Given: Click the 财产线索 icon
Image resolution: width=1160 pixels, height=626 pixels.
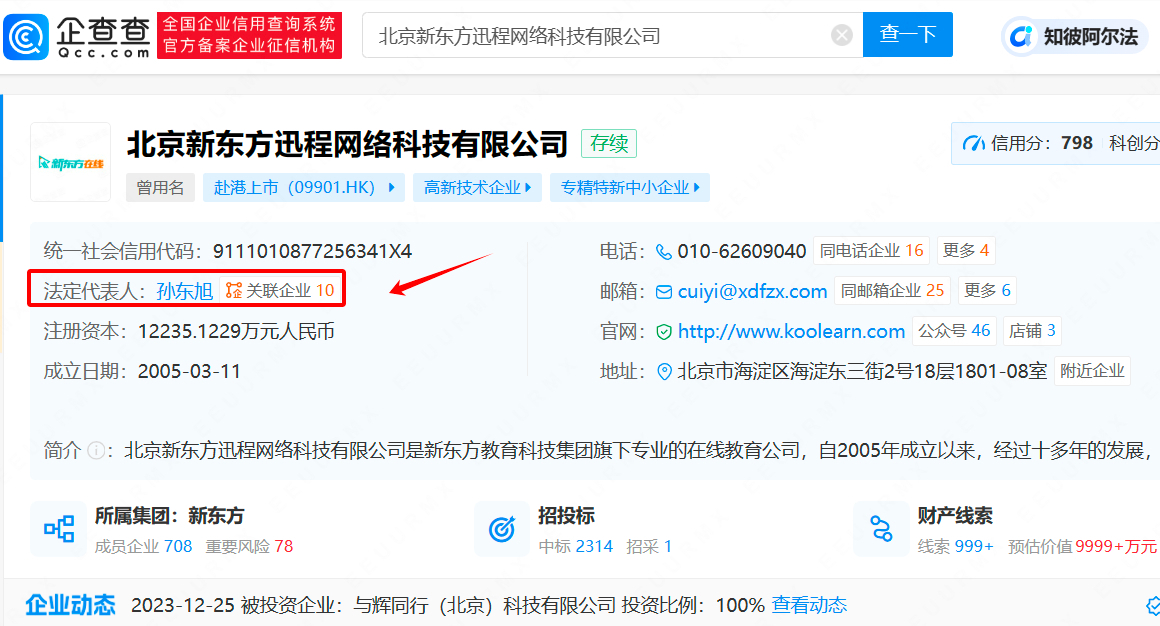Looking at the screenshot, I should (881, 529).
